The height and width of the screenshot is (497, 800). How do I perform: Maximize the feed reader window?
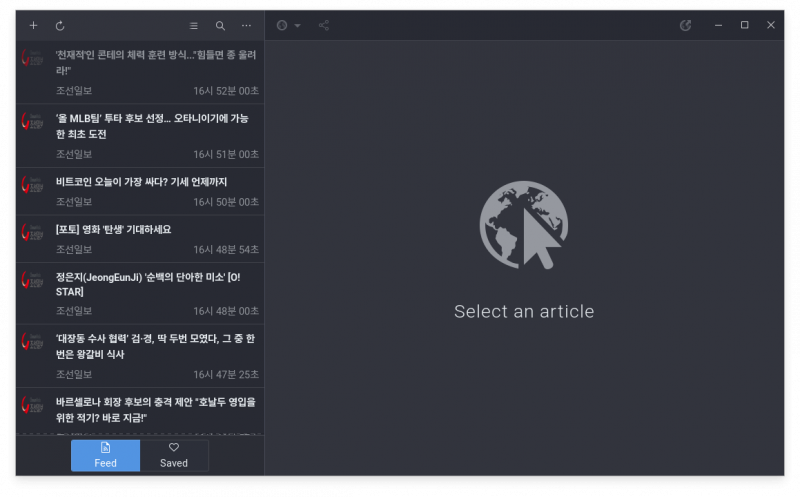(744, 25)
